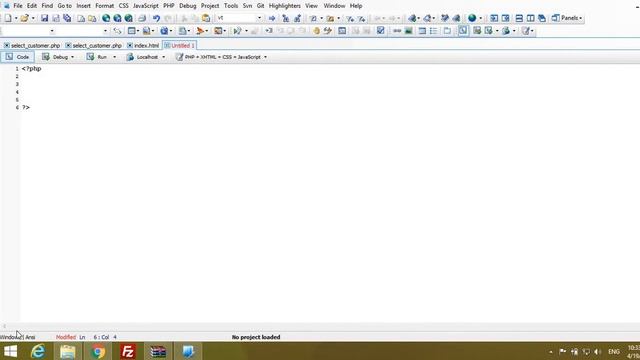Click the 'Modified' status bar text
This screenshot has height=360, width=640.
tap(66, 337)
